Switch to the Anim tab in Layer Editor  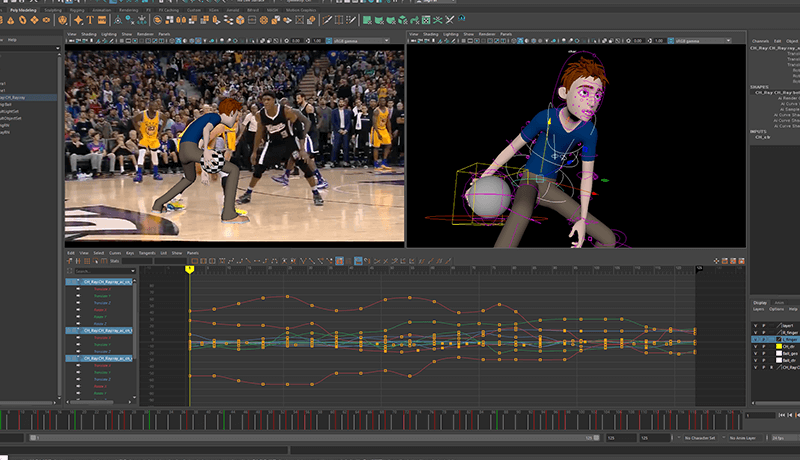point(779,302)
